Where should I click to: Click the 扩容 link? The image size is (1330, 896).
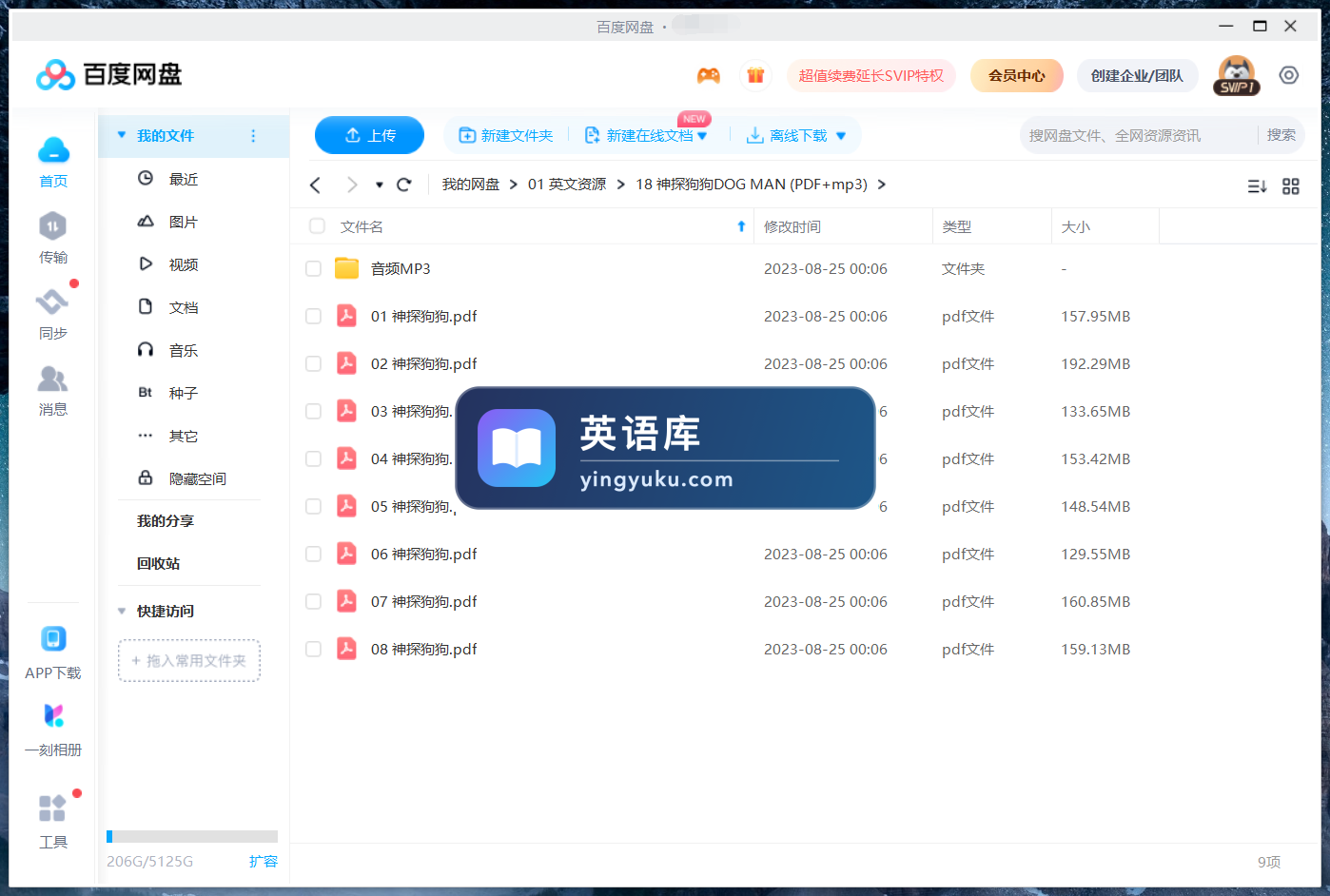pos(264,861)
